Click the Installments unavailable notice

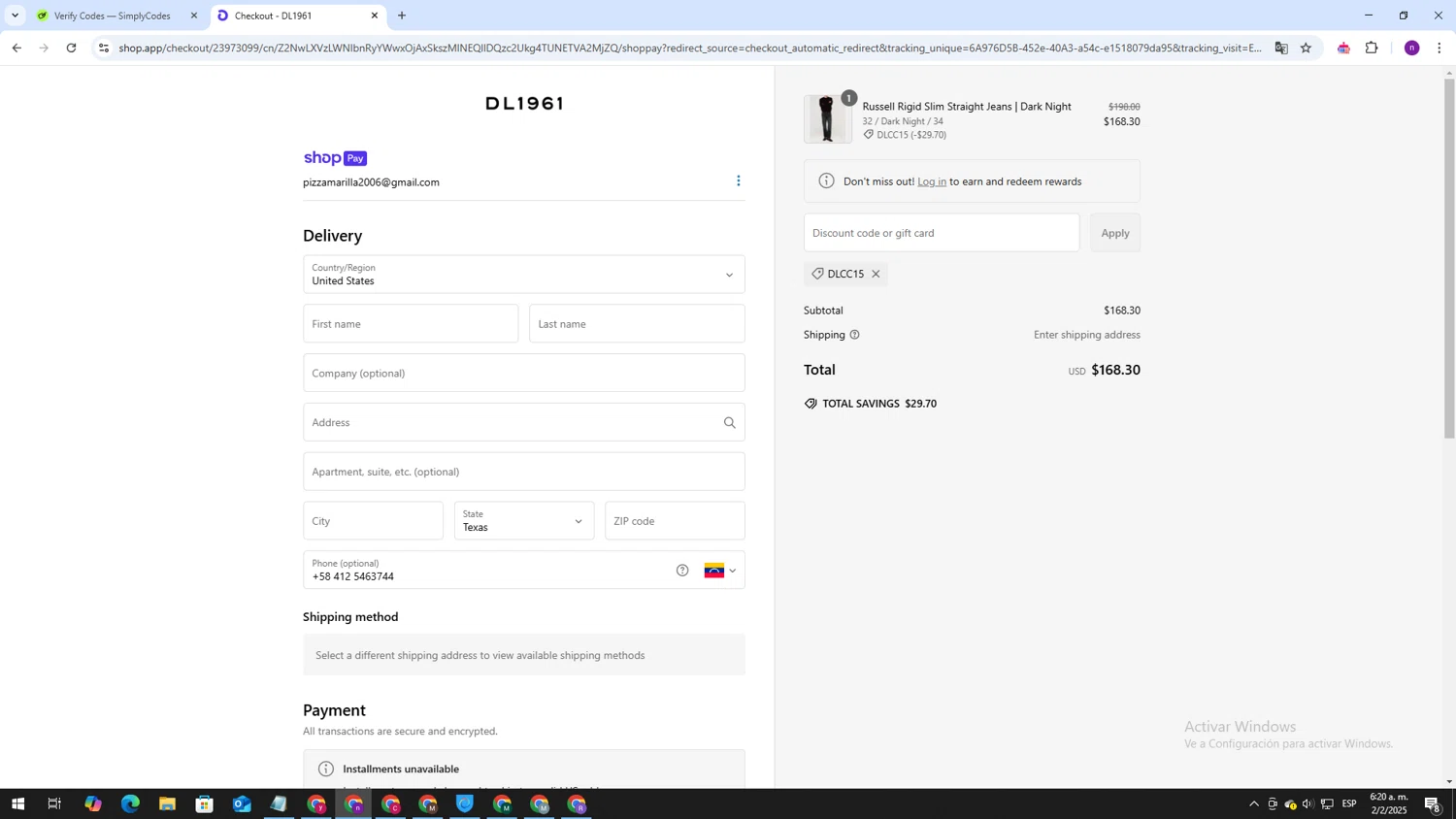(523, 769)
